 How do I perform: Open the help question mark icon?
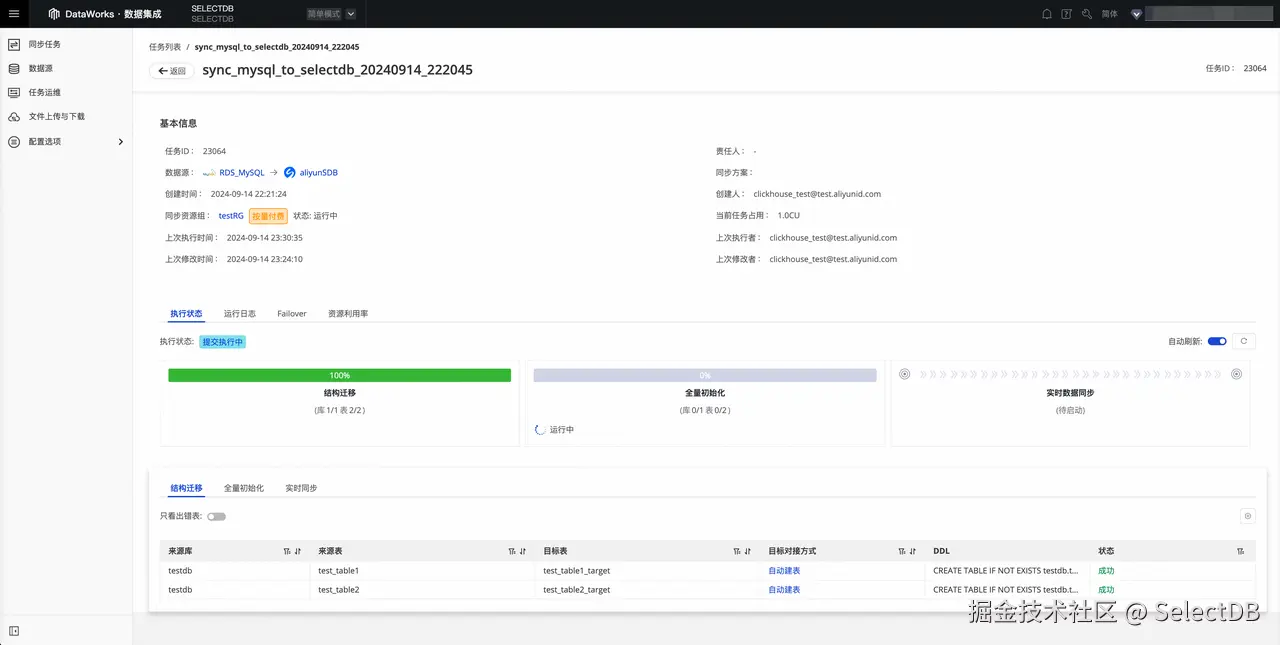point(1066,14)
